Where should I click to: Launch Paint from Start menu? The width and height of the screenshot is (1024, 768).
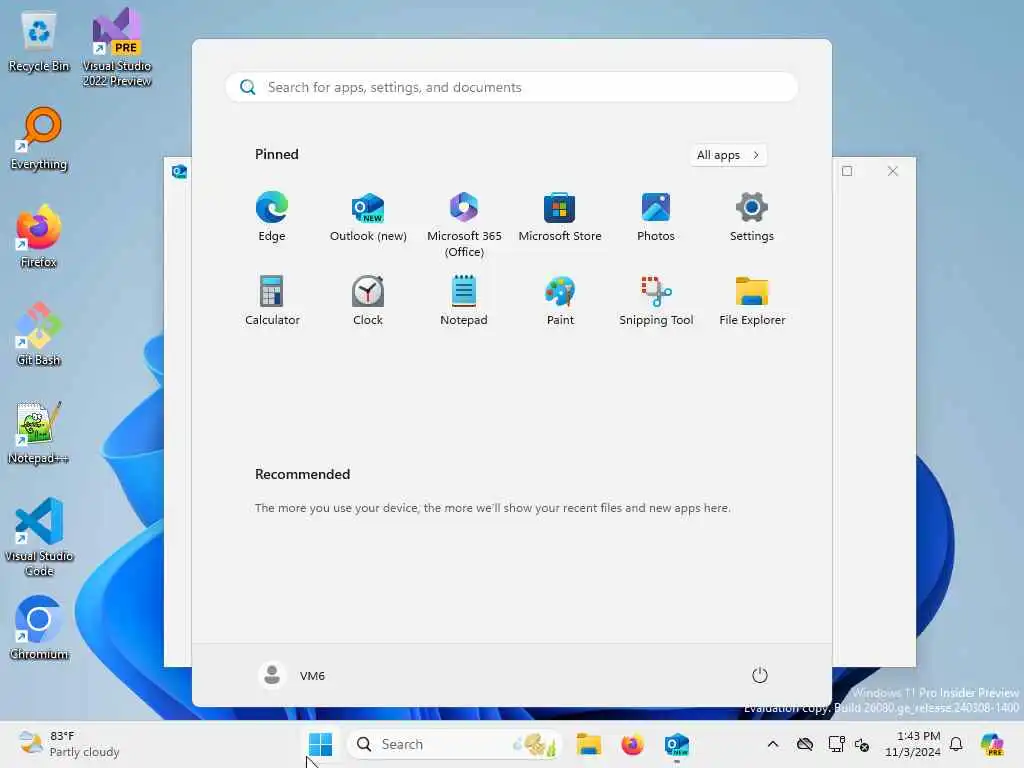click(560, 300)
